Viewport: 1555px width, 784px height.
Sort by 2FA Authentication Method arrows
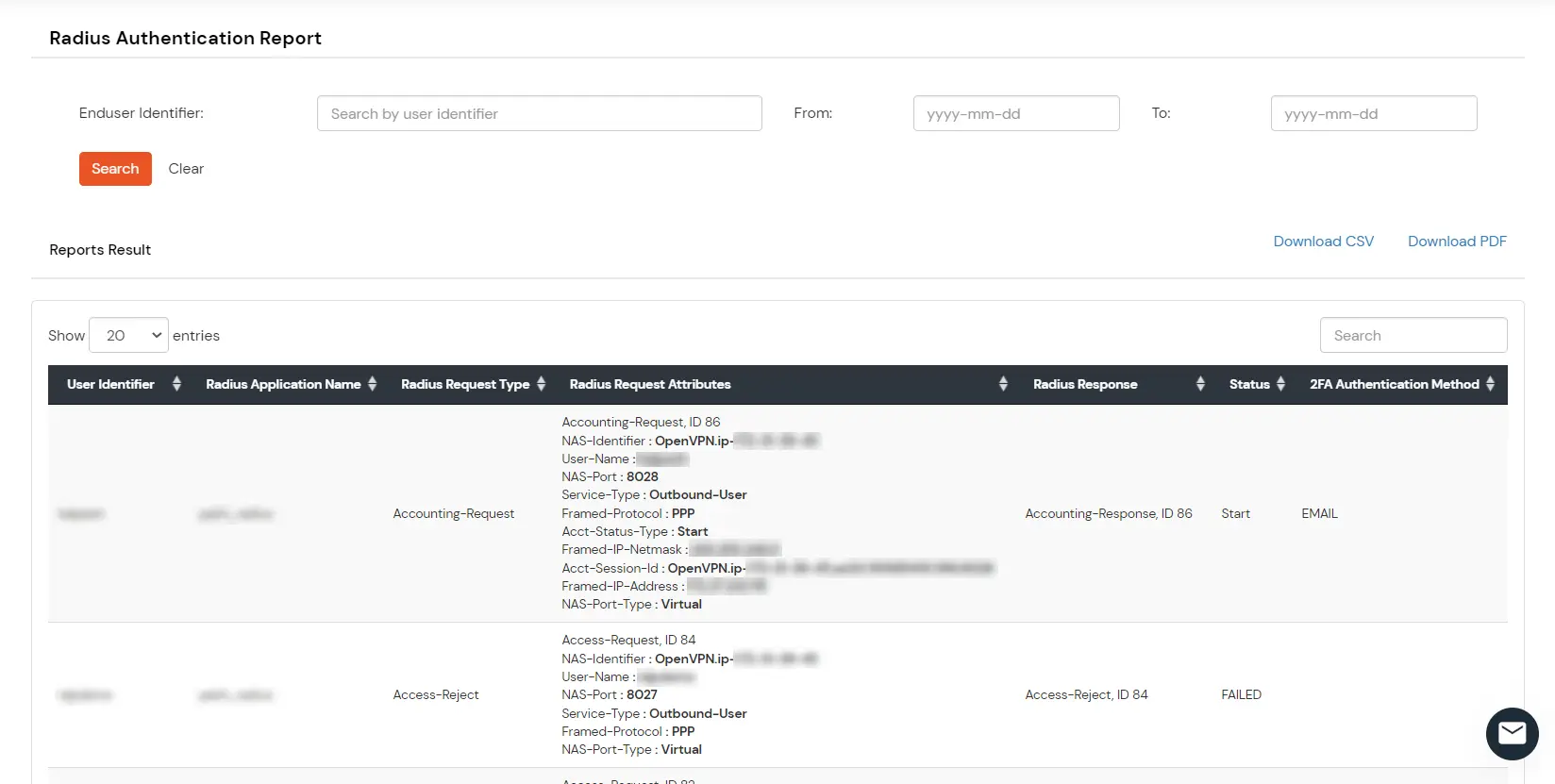pos(1491,384)
